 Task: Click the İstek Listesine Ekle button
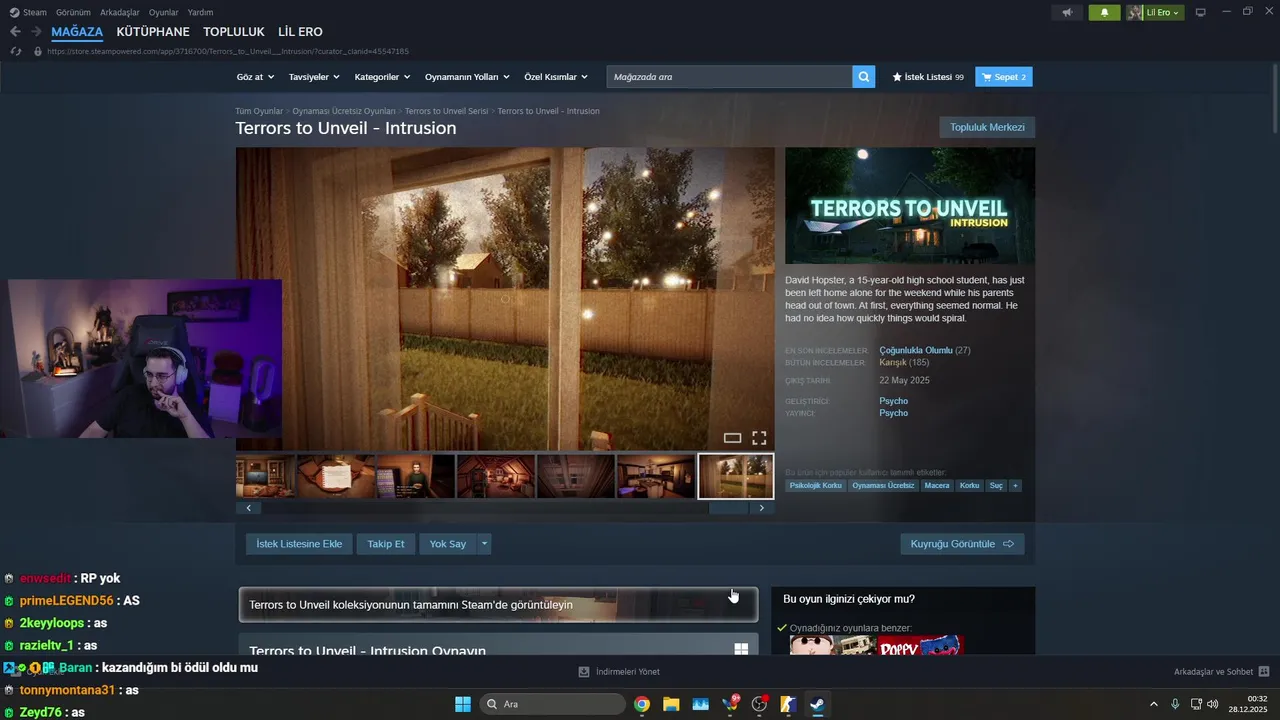299,544
